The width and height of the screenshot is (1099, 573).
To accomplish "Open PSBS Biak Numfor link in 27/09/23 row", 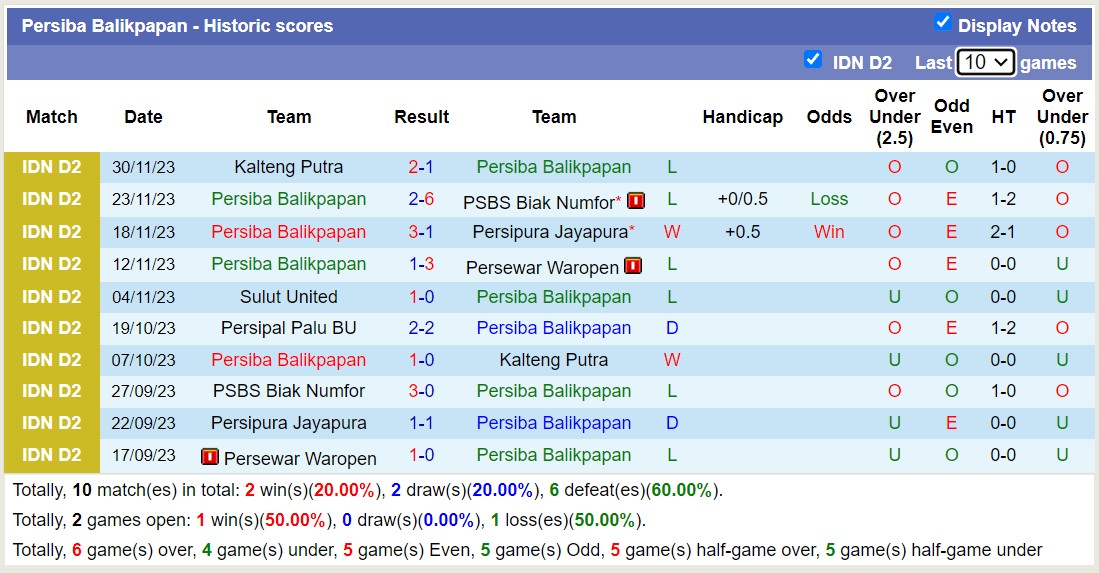I will [289, 391].
